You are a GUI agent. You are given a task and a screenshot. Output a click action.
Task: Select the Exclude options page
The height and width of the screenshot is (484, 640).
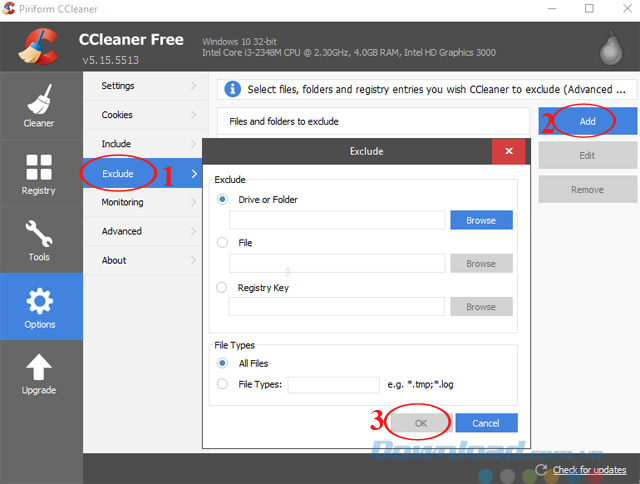tap(143, 173)
